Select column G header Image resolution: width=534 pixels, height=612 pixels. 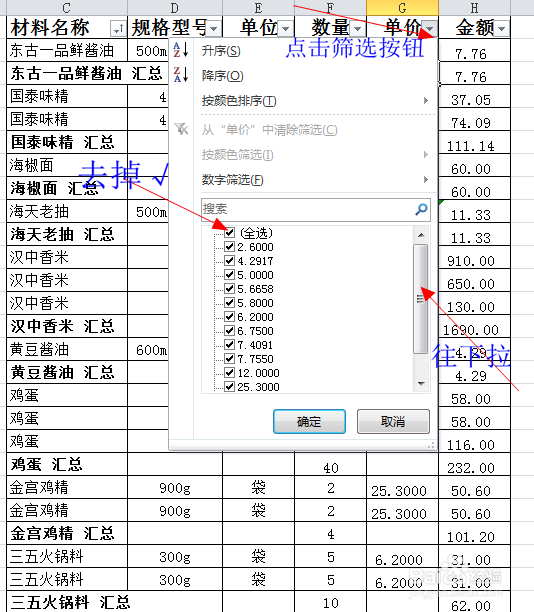coord(402,8)
